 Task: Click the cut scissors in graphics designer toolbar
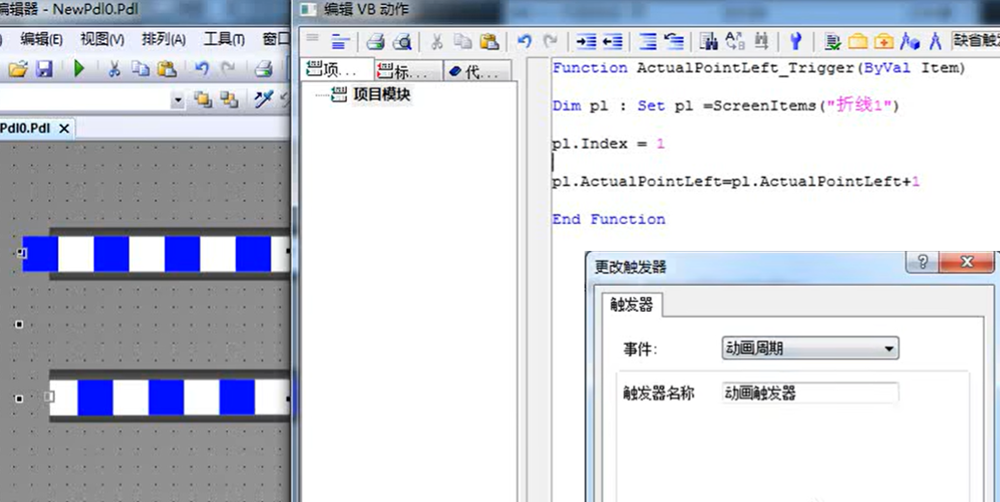click(x=114, y=69)
